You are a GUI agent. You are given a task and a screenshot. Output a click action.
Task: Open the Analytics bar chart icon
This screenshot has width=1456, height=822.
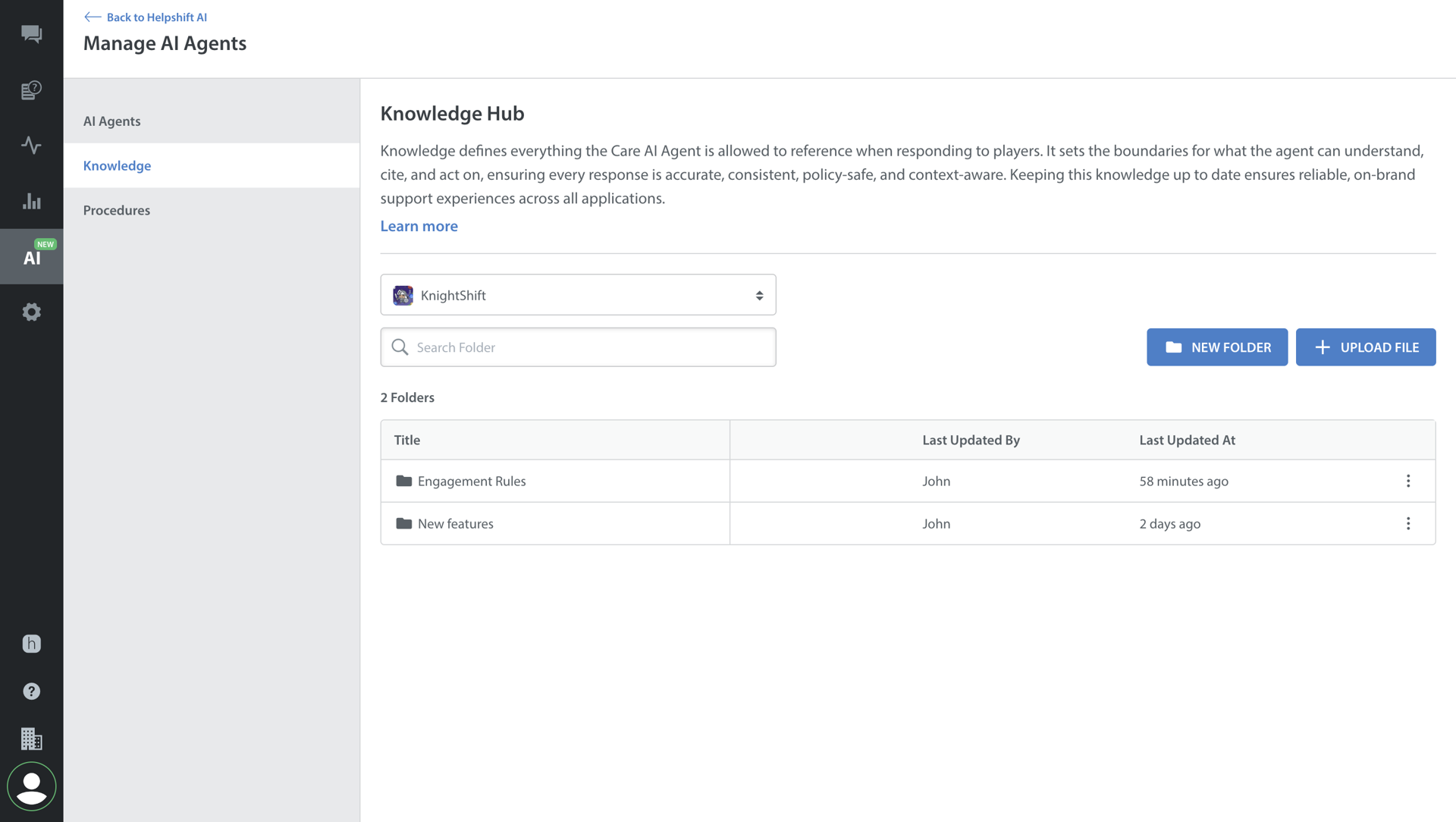click(x=31, y=201)
